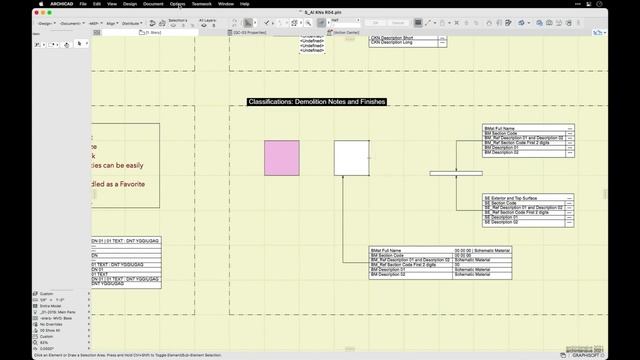Toggle the highlighted trace reference icon
640x360 pixels.
(321, 23)
